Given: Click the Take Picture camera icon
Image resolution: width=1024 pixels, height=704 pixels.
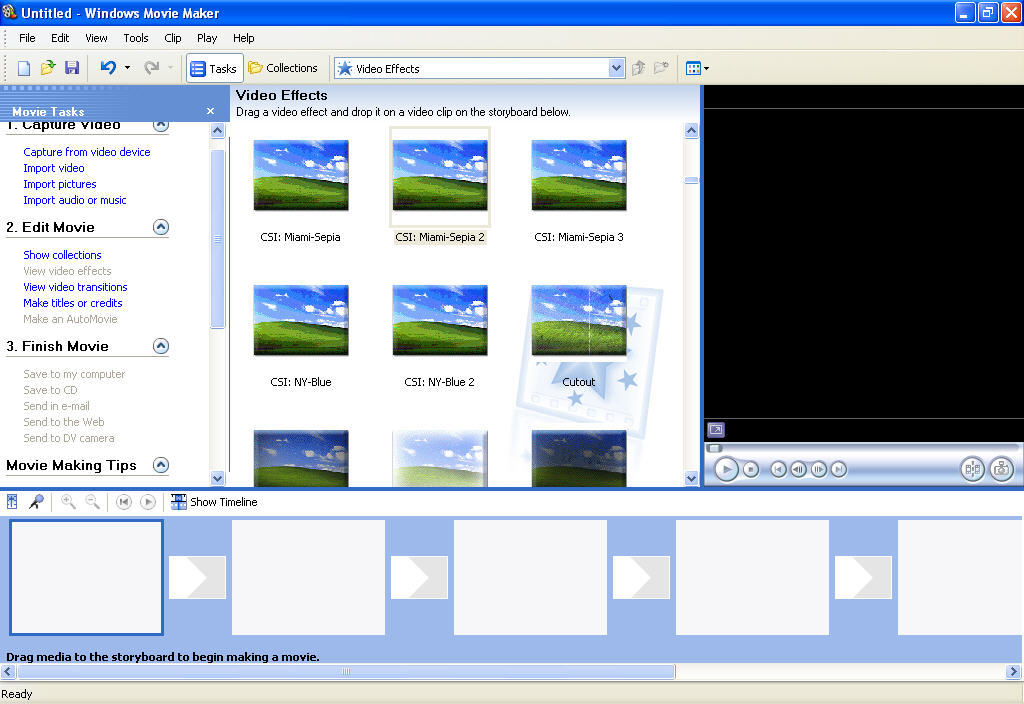Looking at the screenshot, I should [1001, 469].
